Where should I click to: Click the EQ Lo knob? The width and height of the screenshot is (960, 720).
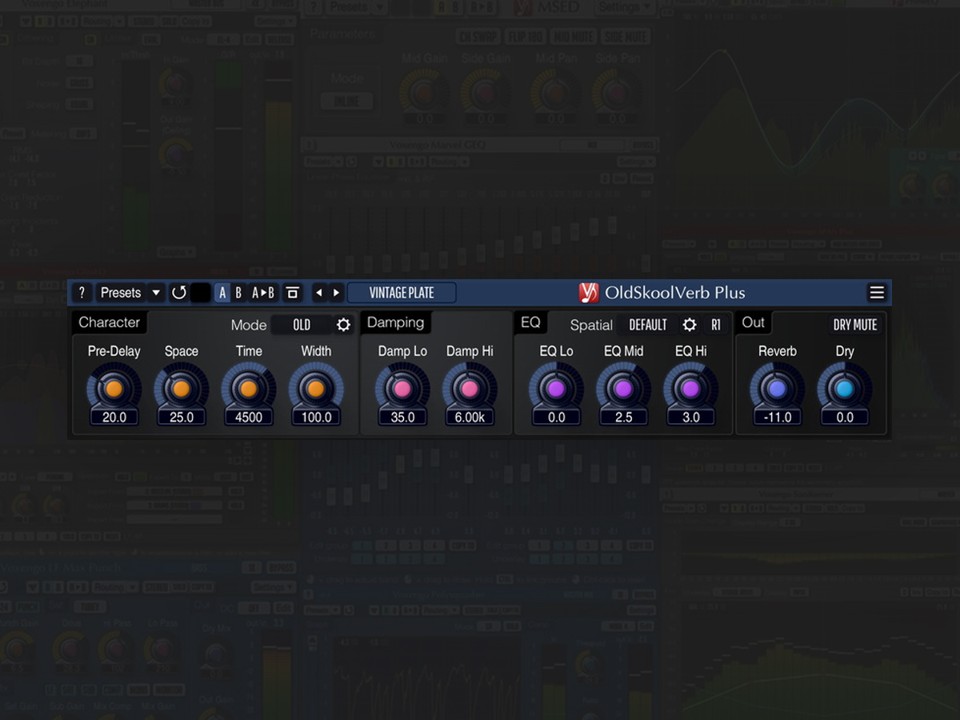point(556,388)
